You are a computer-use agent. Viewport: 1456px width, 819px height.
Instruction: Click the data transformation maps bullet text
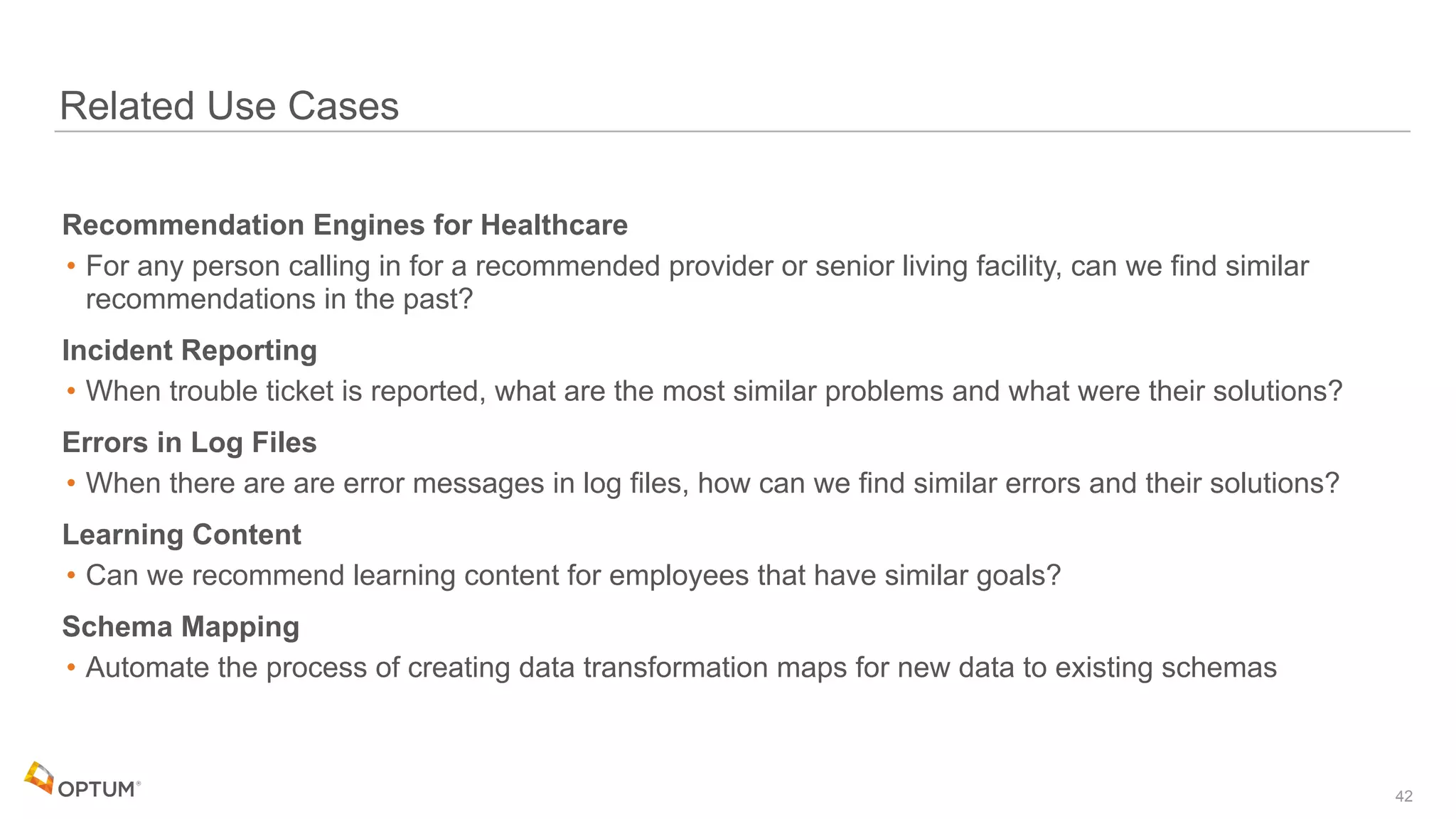point(681,668)
